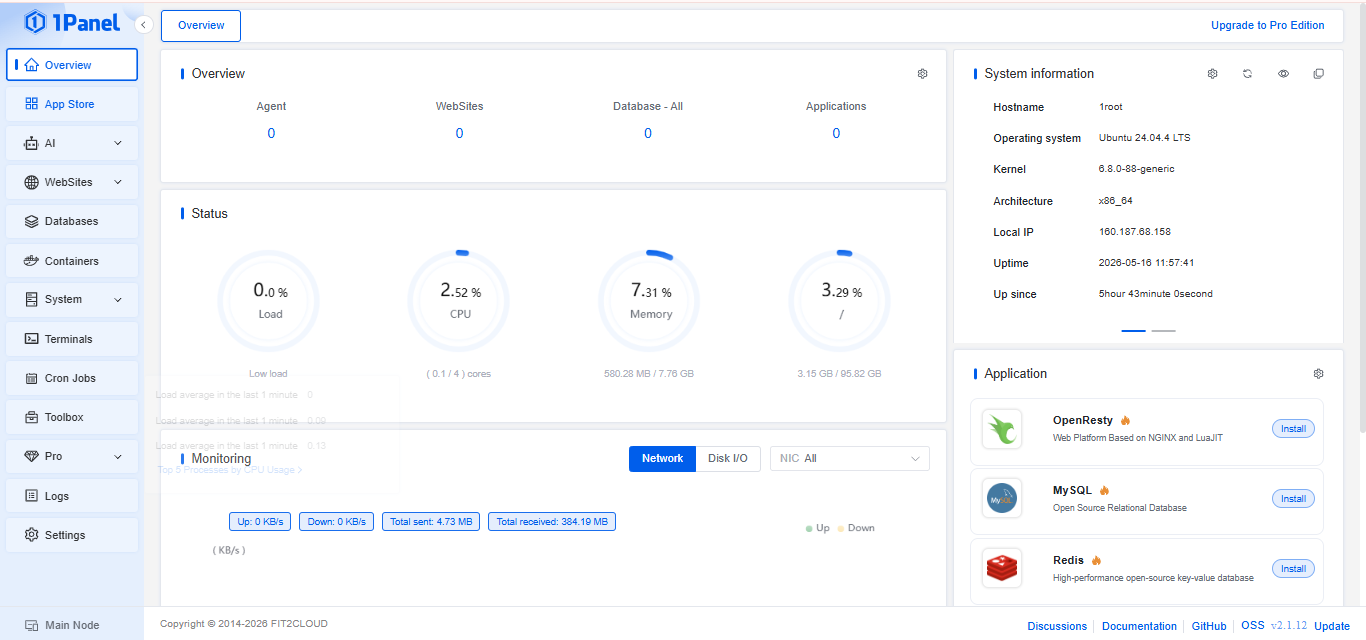The width and height of the screenshot is (1366, 640).
Task: Open Overview card settings gear
Action: pos(923,74)
